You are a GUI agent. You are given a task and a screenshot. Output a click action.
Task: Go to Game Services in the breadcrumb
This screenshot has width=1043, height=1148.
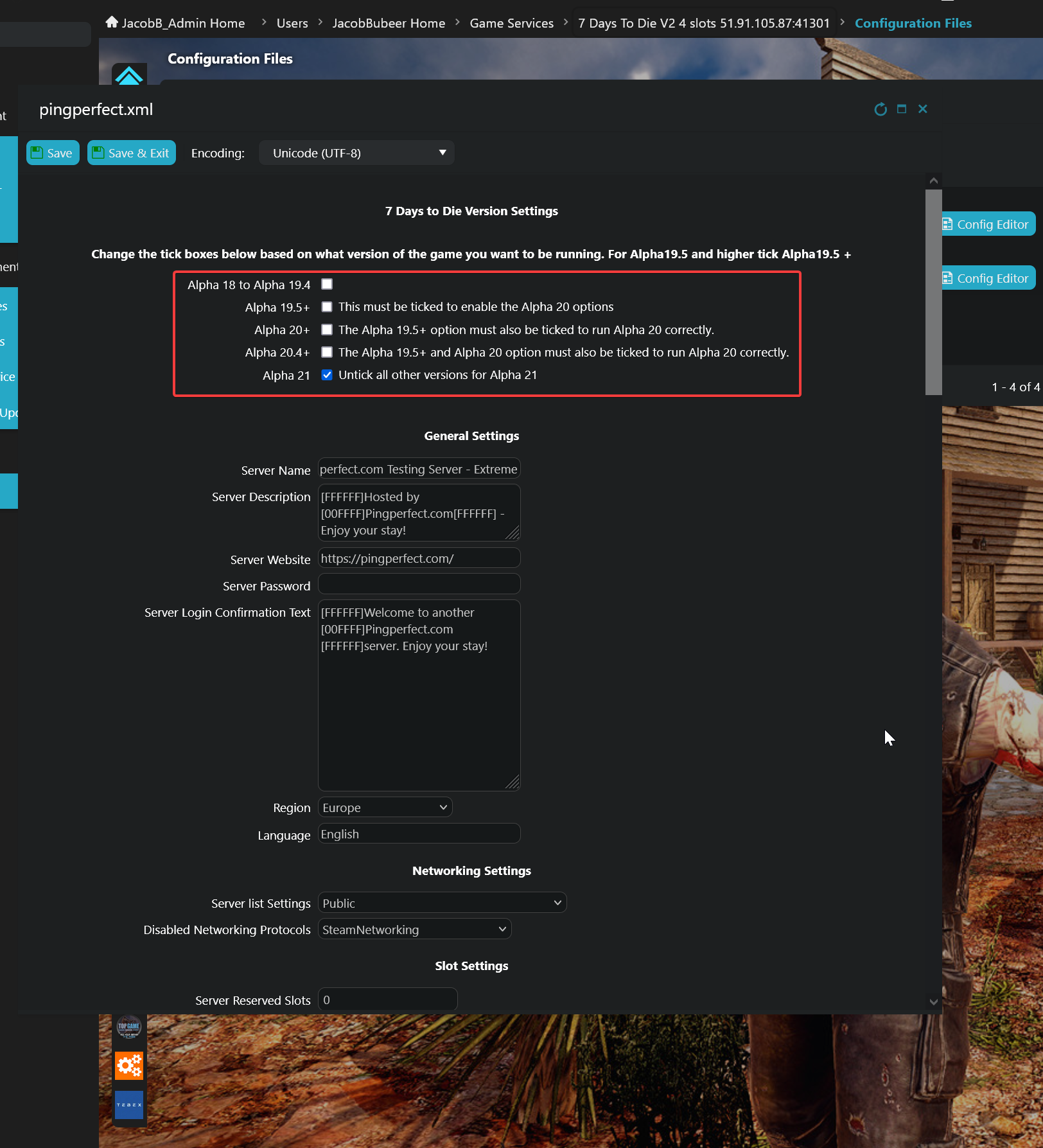pyautogui.click(x=511, y=23)
